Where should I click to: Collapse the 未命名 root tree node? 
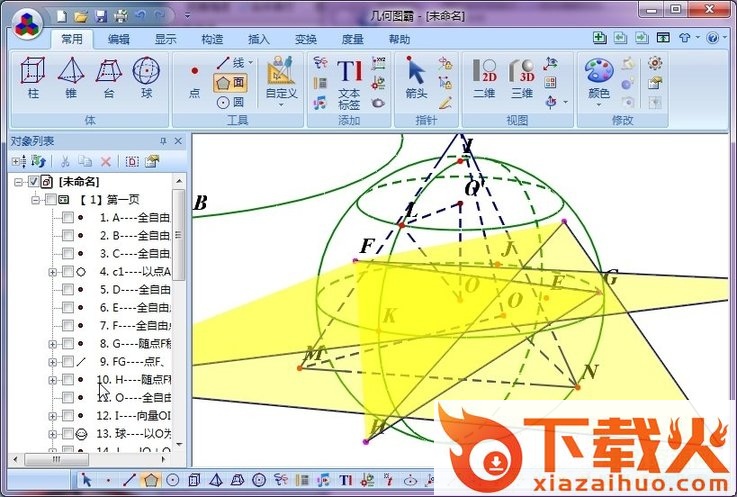point(18,181)
